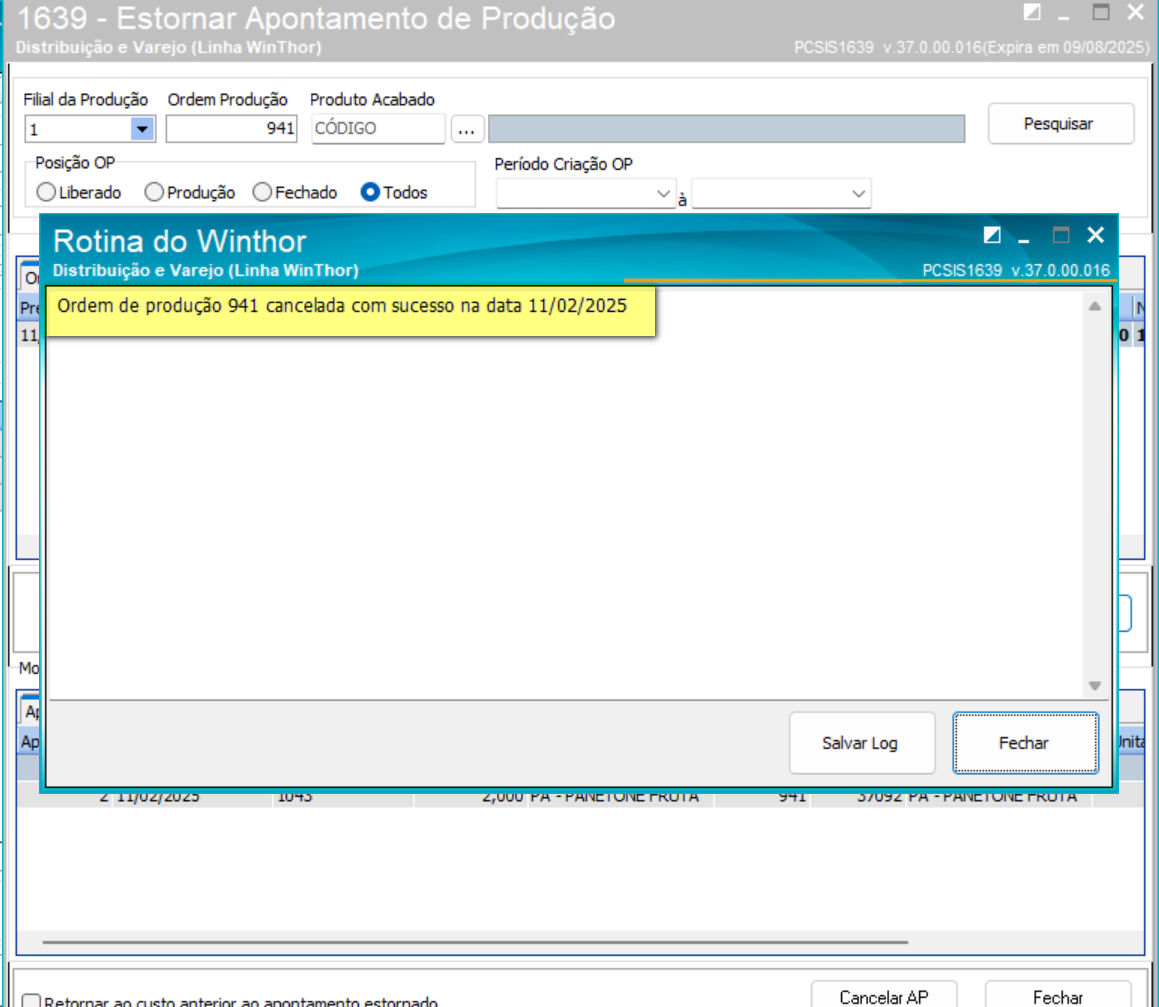1159x1007 pixels.
Task: Maximize the 1639 Estornar Apontamento window
Action: pos(1101,12)
